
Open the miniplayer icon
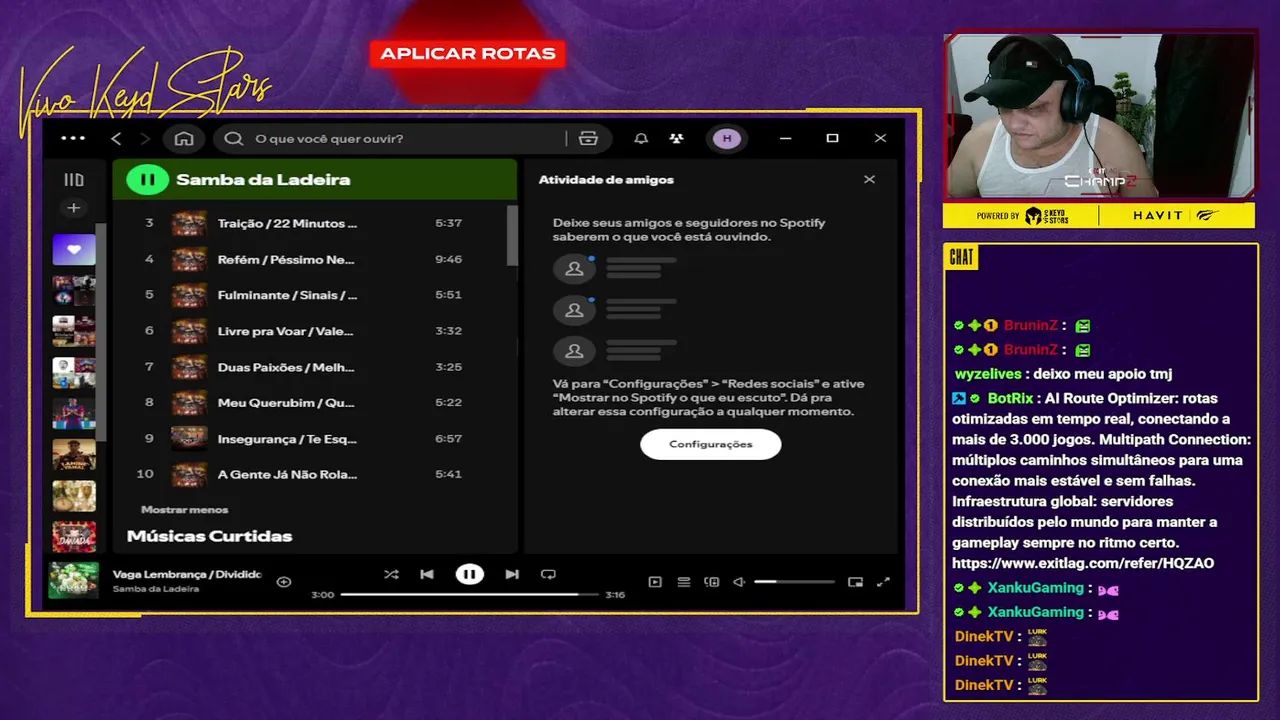tap(855, 581)
